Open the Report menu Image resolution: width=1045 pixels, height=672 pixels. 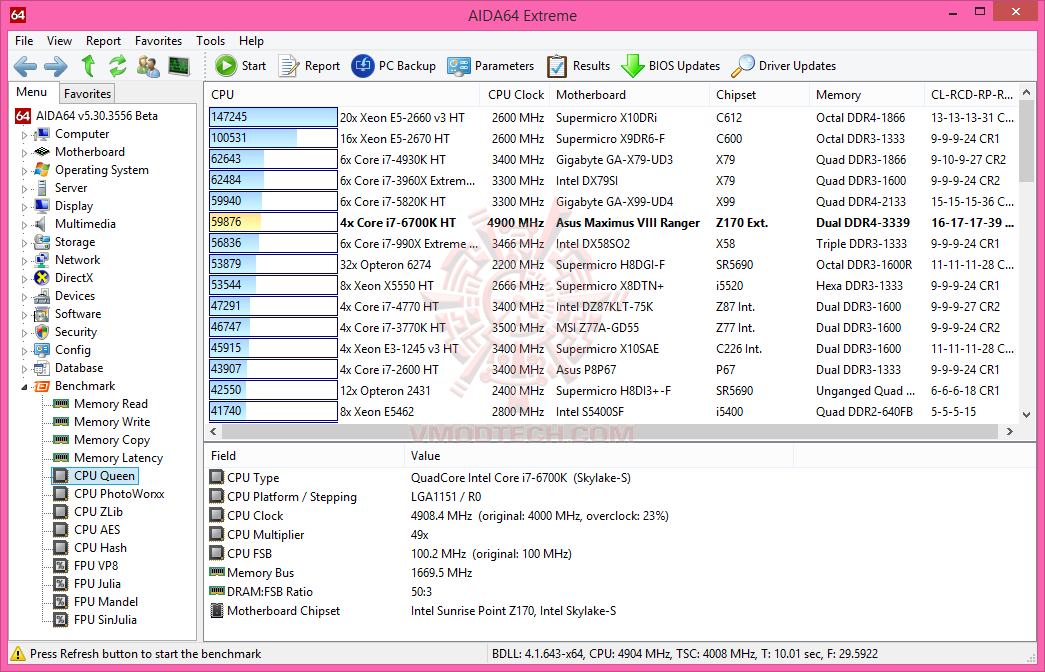tap(103, 41)
